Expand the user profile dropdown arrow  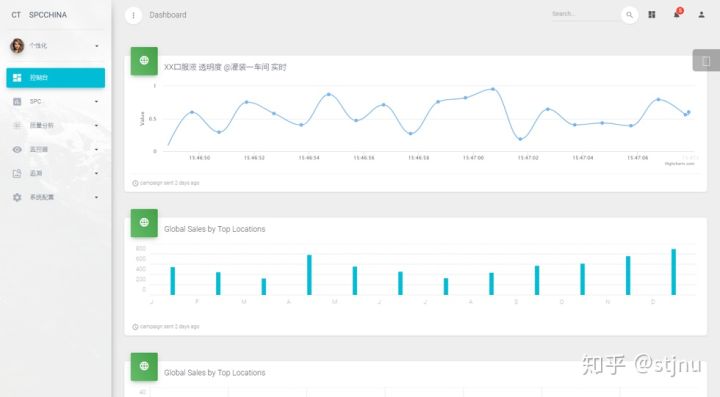[96, 46]
